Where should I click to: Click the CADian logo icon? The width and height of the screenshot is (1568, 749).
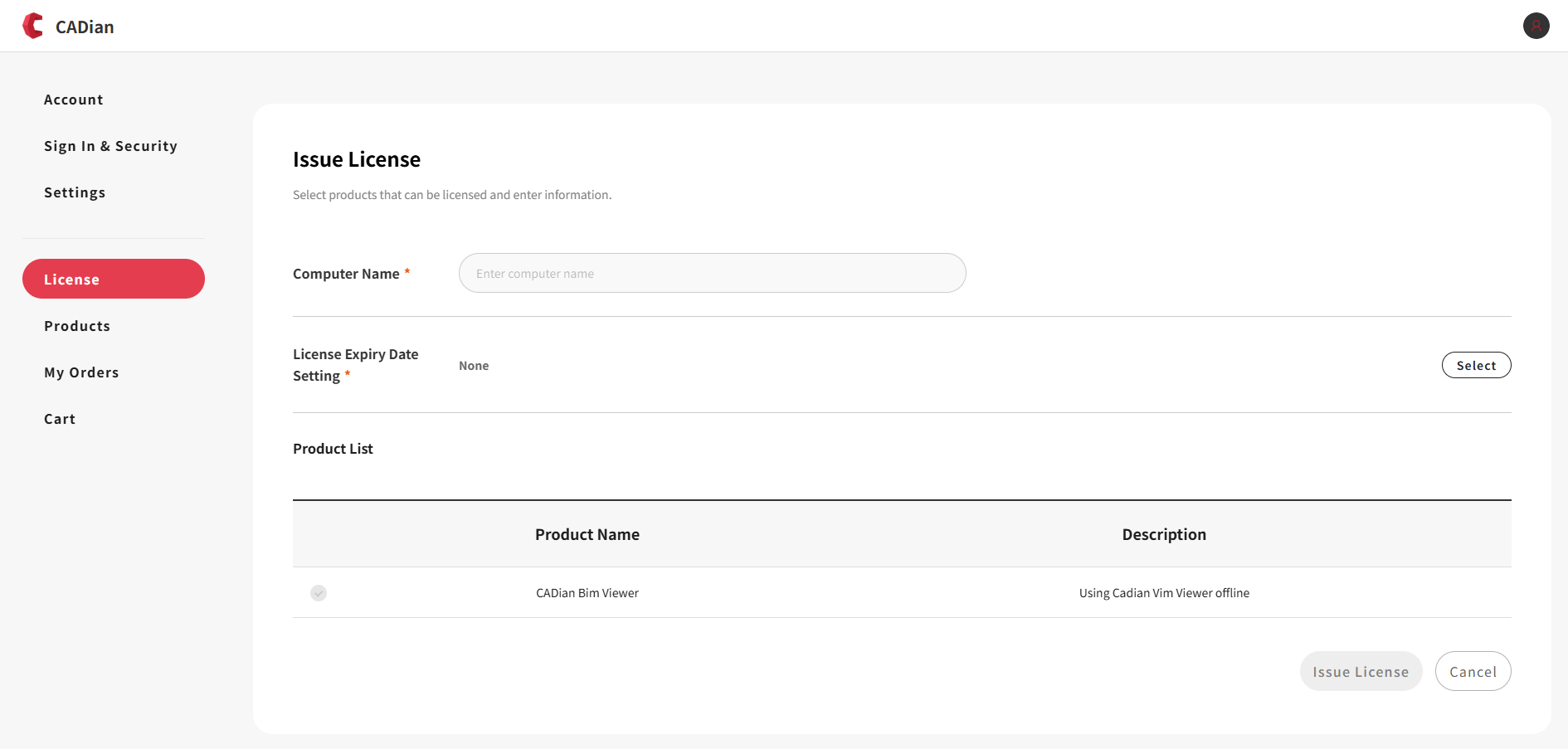click(33, 25)
